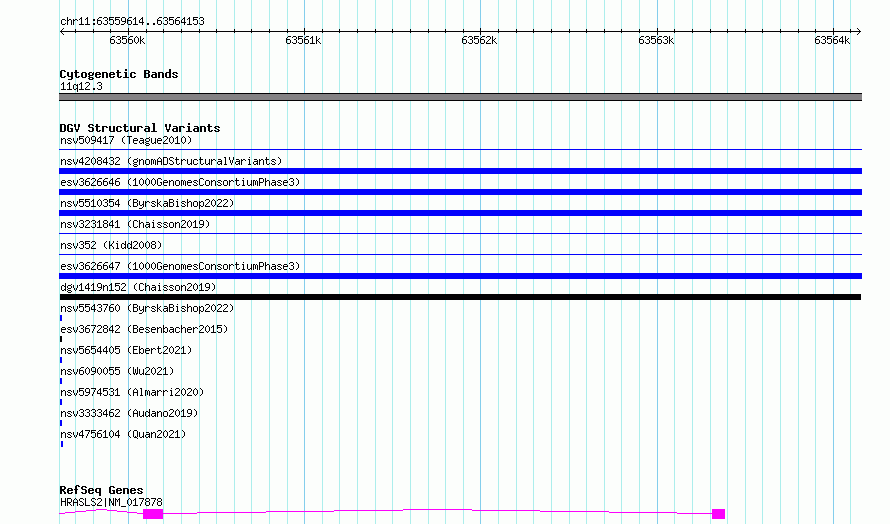Open variant nsv3231841 (Chaisson2019)
Image resolution: width=890 pixels, height=524 pixels.
click(135, 224)
